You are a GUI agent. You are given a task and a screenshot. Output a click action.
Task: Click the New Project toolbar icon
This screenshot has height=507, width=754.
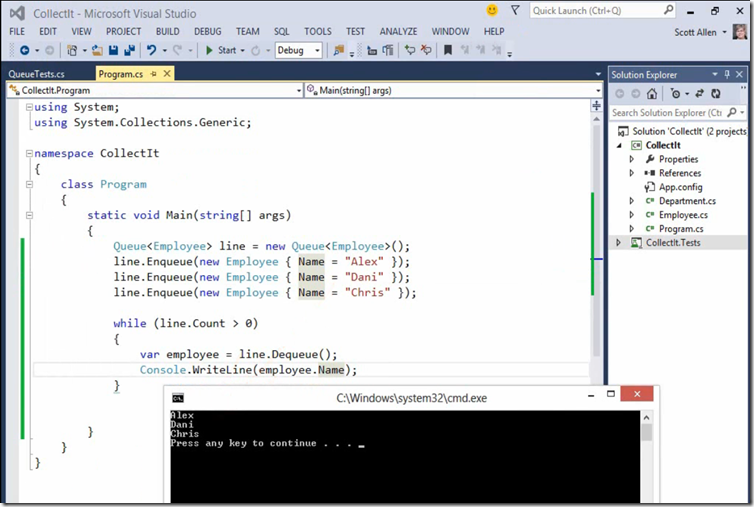point(72,50)
